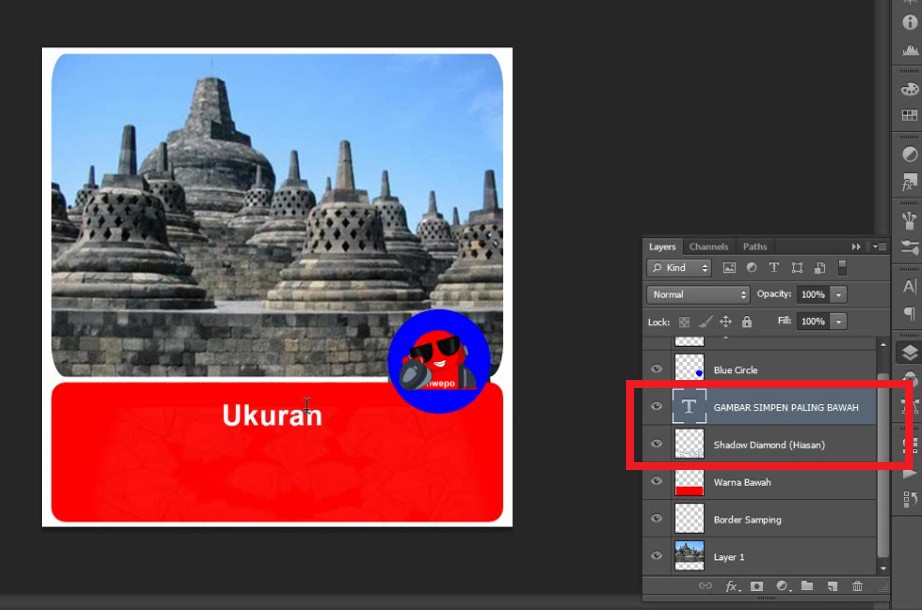Open the Paths tab
This screenshot has height=610, width=922.
755,247
